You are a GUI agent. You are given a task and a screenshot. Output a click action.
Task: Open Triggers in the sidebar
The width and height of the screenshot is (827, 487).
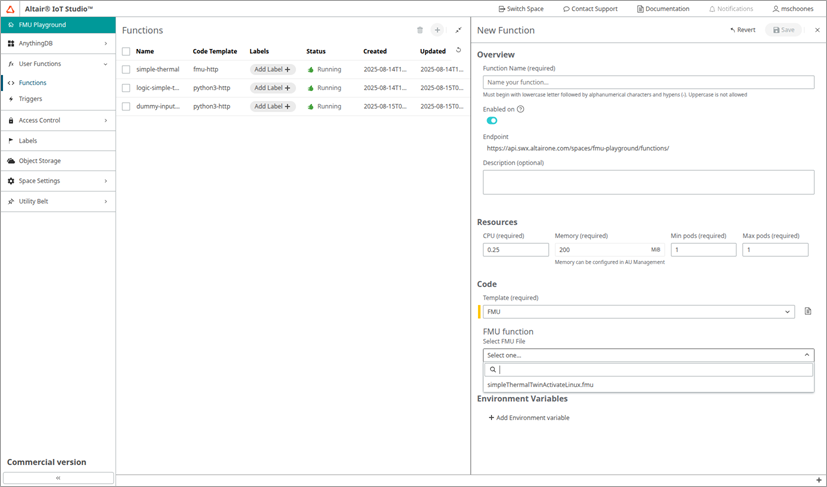click(30, 99)
